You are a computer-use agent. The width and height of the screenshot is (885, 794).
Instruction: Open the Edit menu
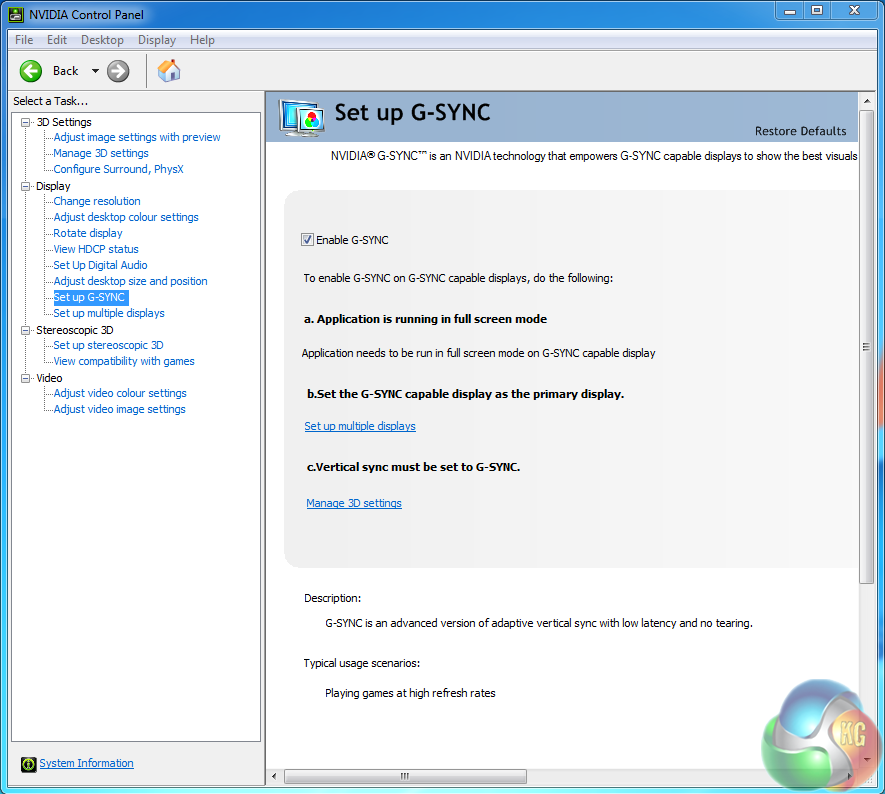pyautogui.click(x=56, y=40)
